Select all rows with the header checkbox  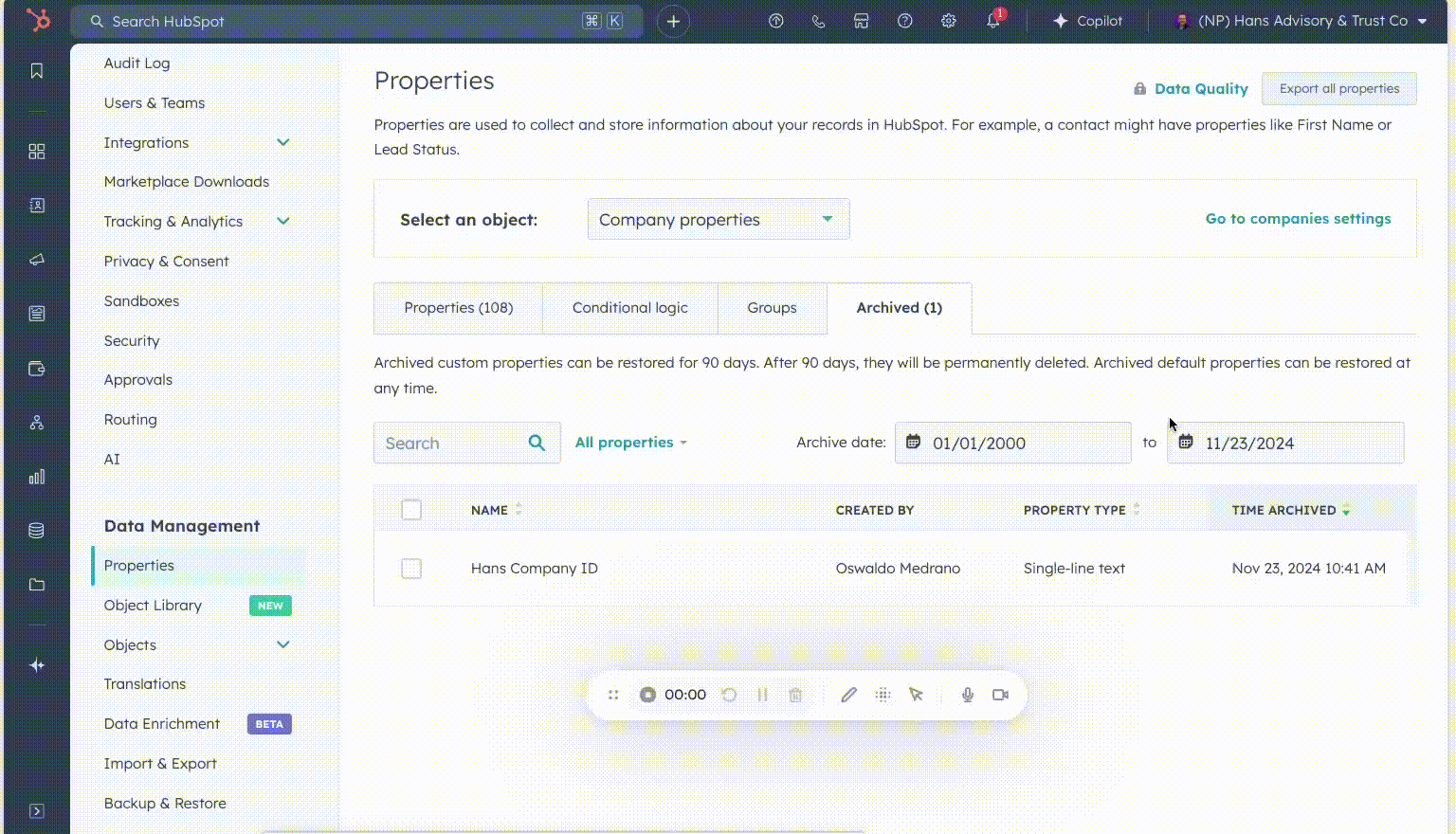coord(411,509)
